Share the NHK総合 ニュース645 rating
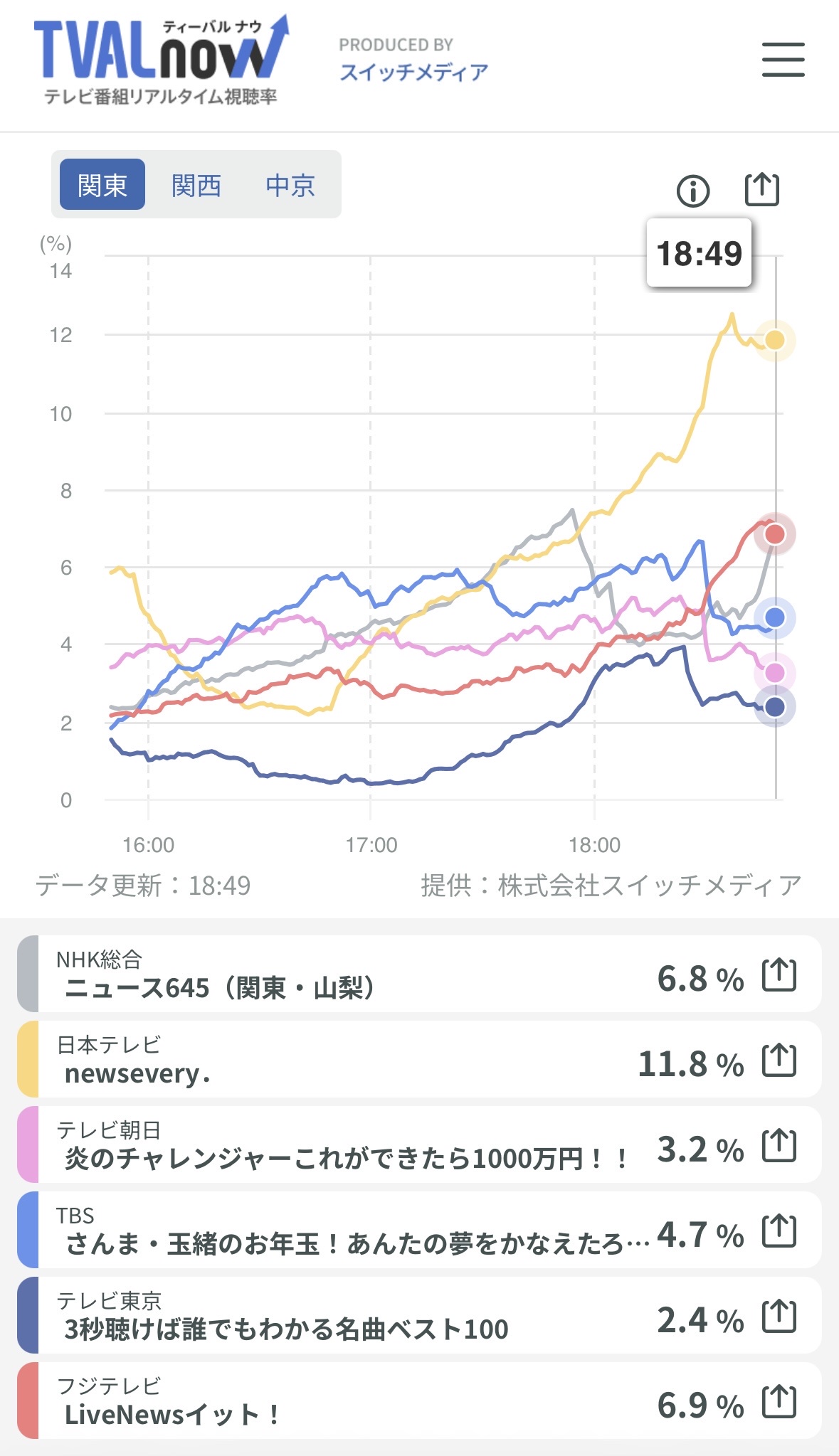This screenshot has height=1456, width=839. (779, 975)
